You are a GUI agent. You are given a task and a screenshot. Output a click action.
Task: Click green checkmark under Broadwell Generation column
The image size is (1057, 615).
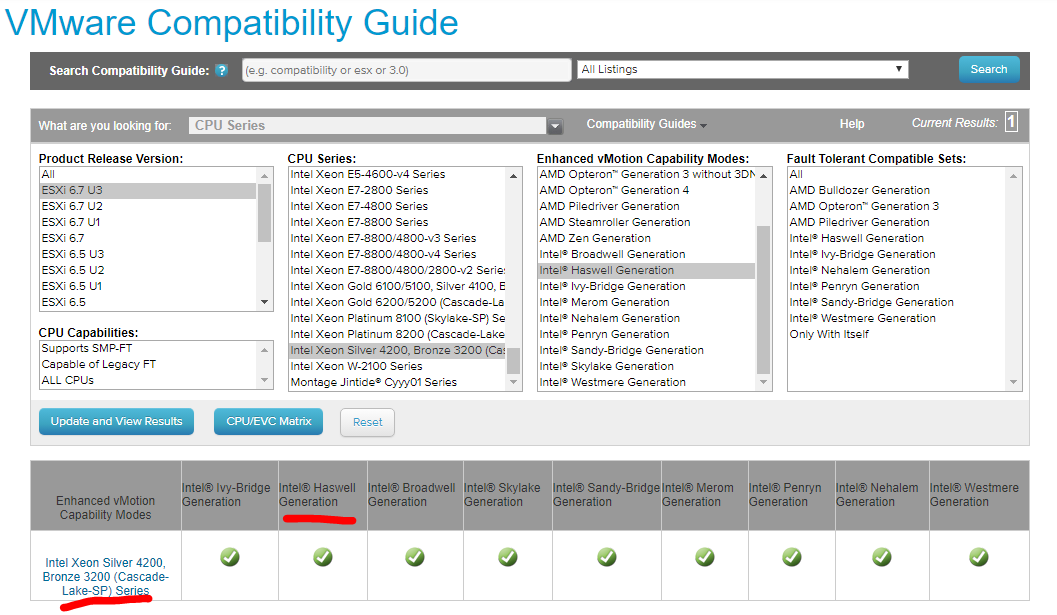pyautogui.click(x=415, y=557)
